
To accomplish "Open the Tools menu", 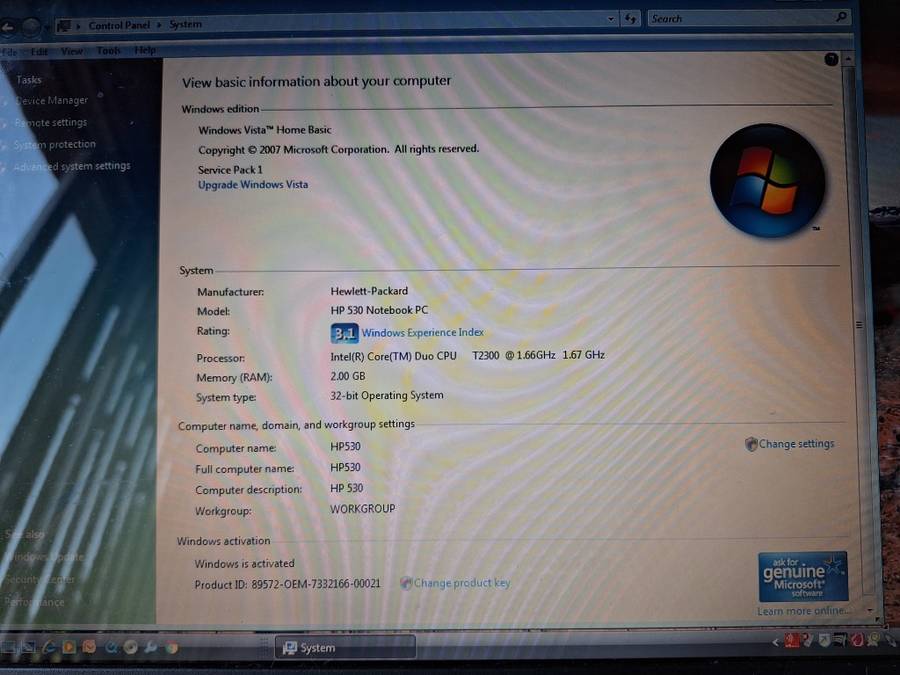I will point(108,51).
